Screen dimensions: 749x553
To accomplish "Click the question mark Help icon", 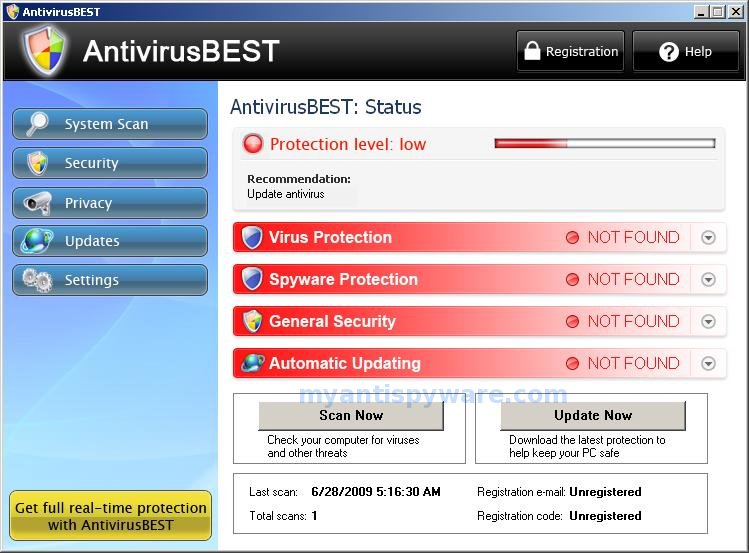I will pos(668,52).
